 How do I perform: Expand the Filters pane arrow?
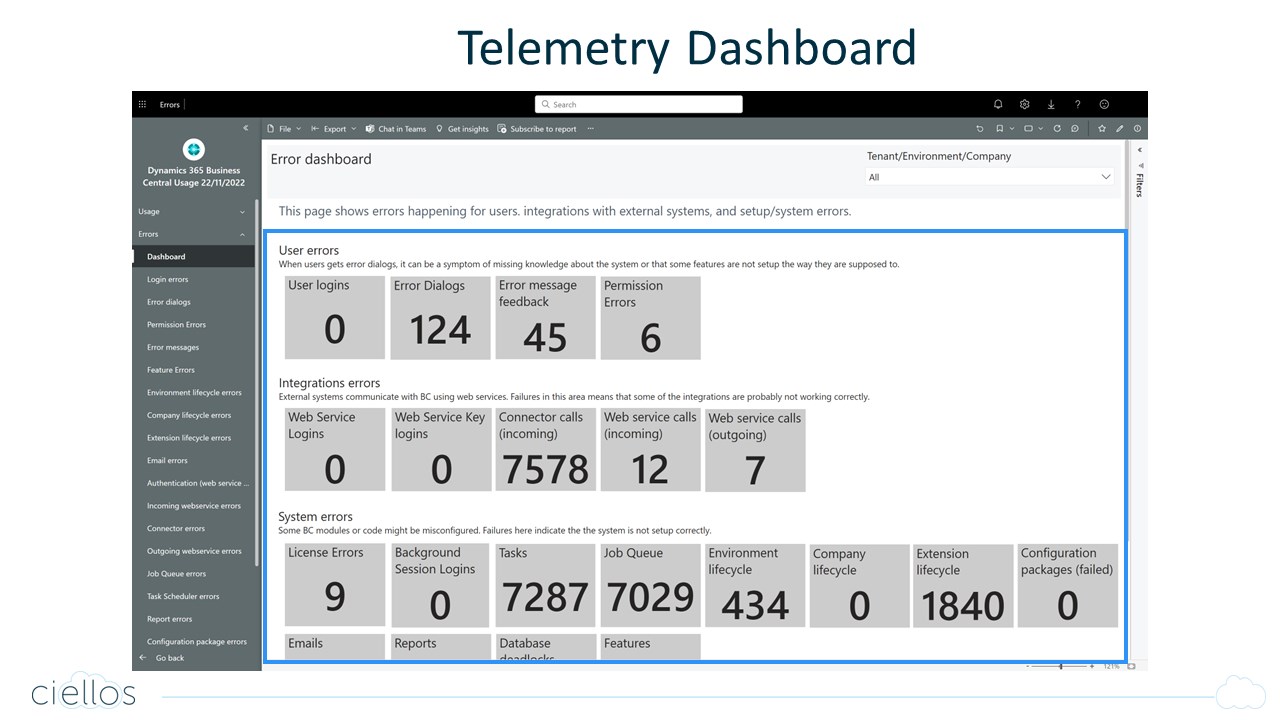(1140, 150)
